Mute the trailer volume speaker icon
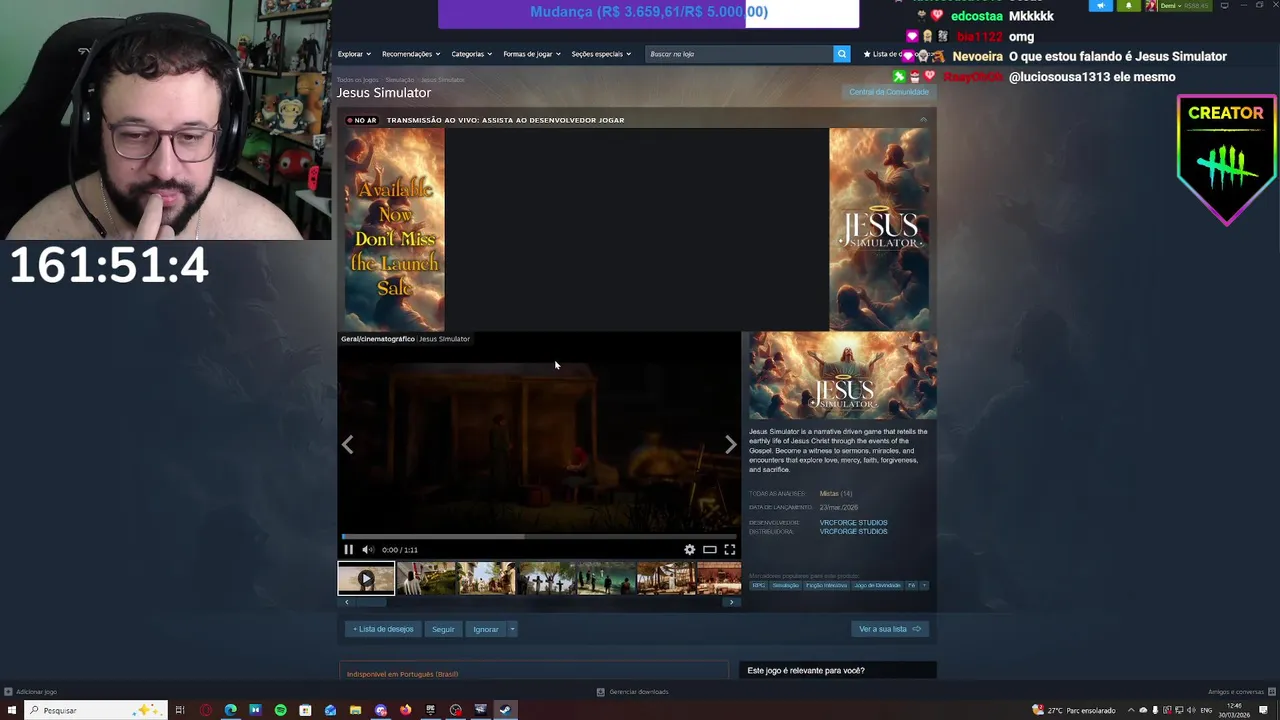Screen dimensions: 1280x720 (x=367, y=549)
